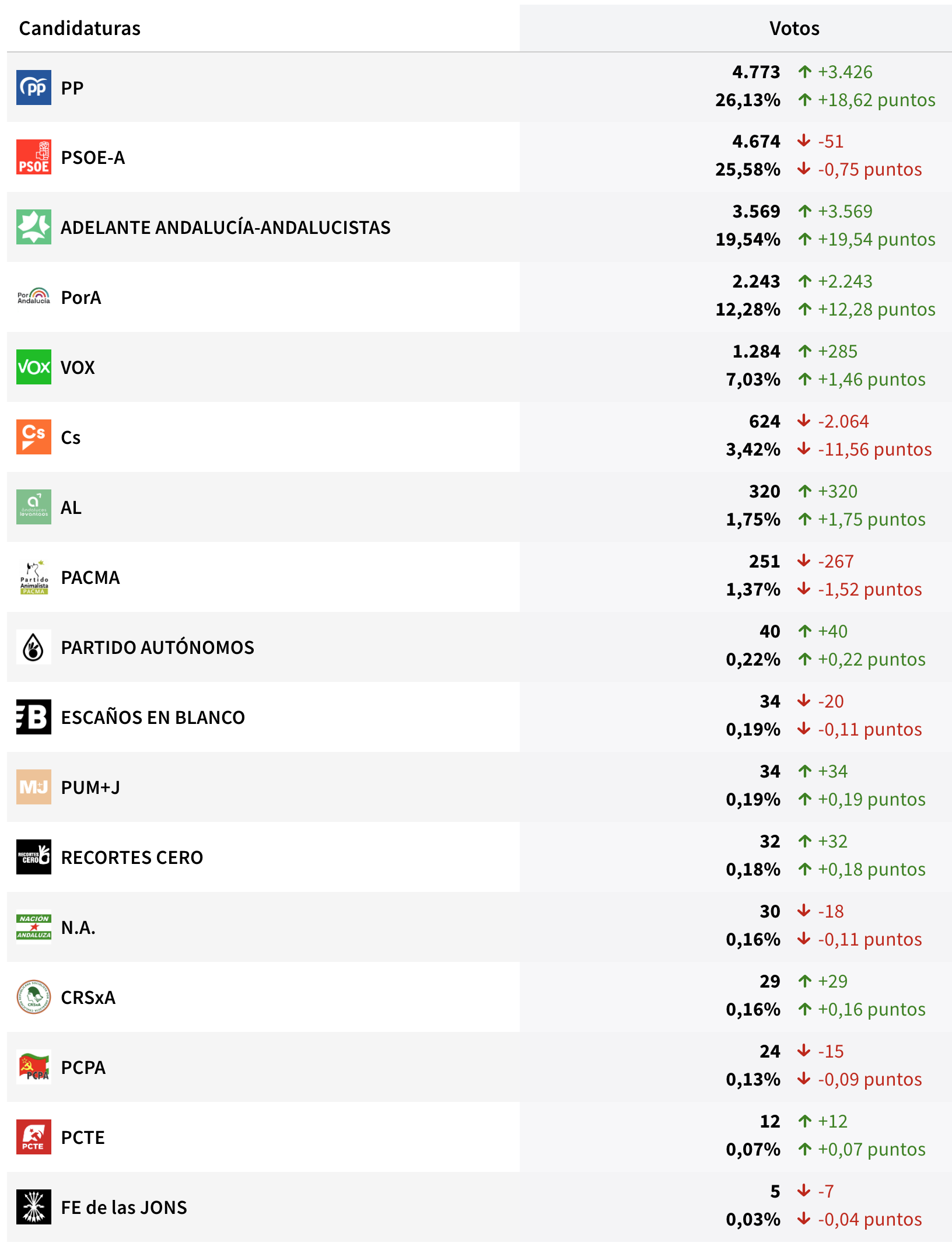Click the CRSxA circular logo
This screenshot has height=1246, width=952.
point(34,998)
